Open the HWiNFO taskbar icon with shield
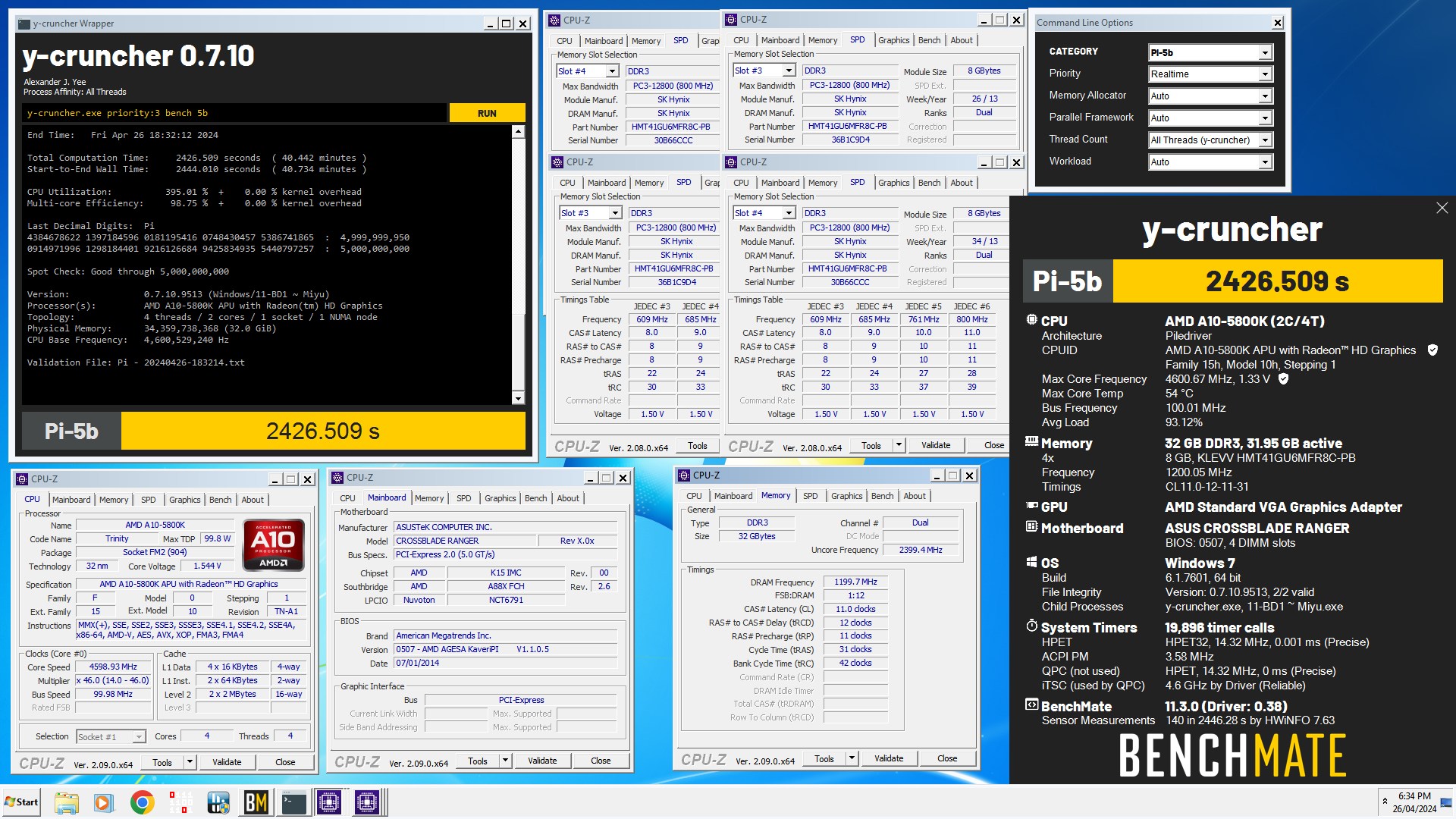1456x819 pixels. point(218,802)
